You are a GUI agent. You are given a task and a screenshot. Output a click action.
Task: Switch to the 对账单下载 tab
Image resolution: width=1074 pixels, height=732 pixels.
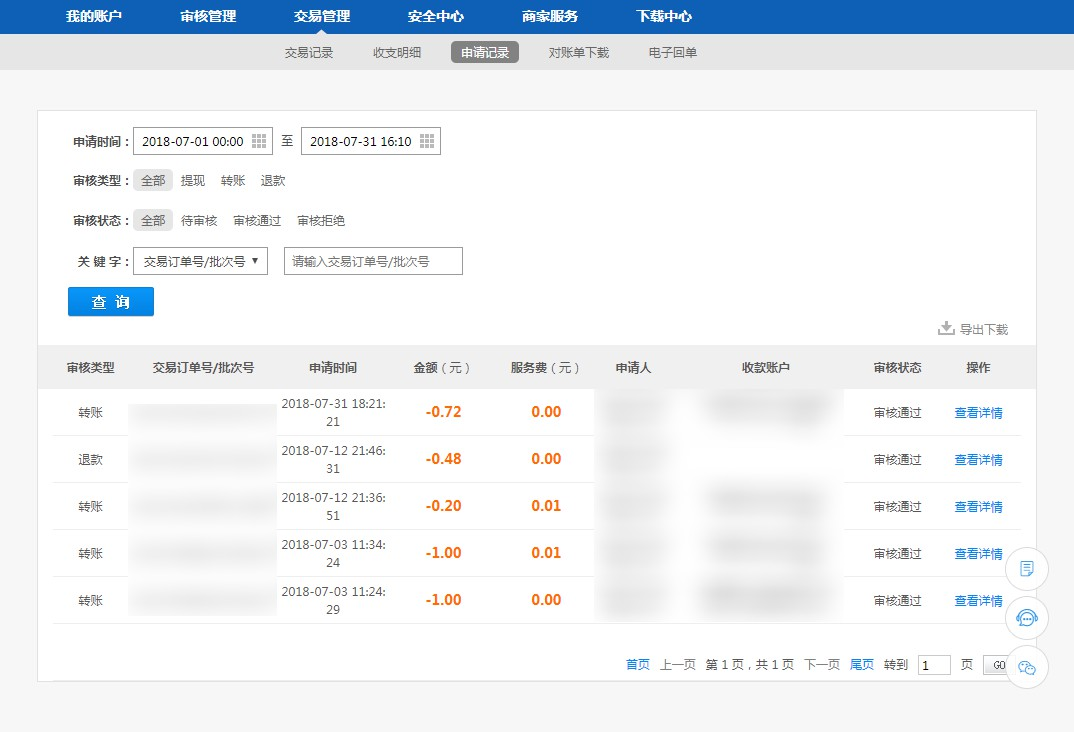(x=579, y=52)
